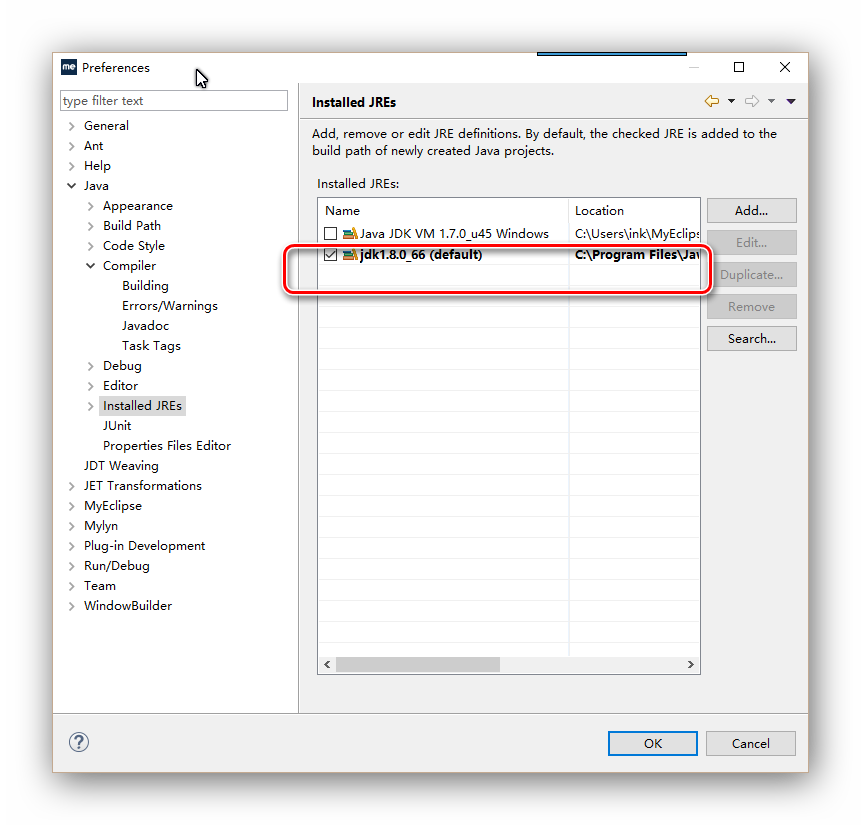Screen dimensions: 861x825
Task: Select the Installed JREs tree item
Action: tap(142, 406)
